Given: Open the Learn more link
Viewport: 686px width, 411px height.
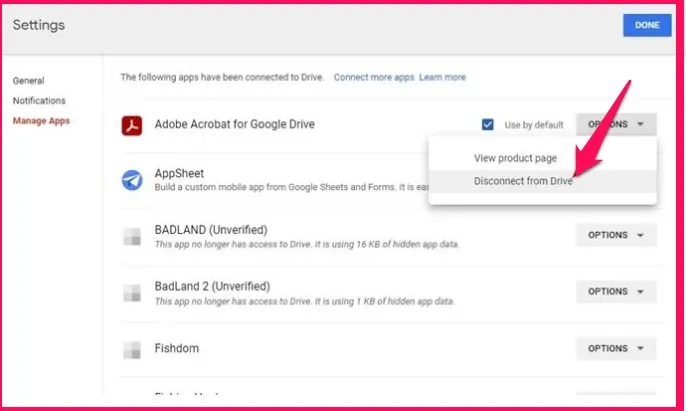Looking at the screenshot, I should (442, 77).
